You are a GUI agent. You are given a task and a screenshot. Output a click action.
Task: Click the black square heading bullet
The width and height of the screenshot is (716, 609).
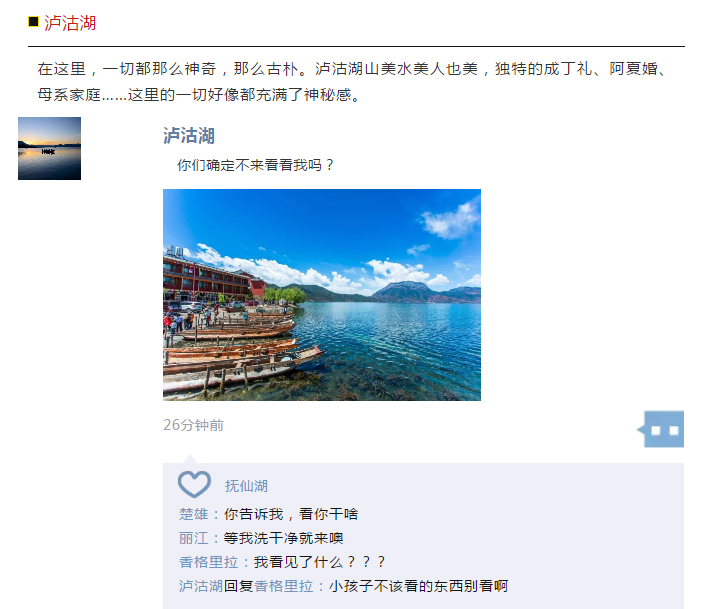coord(33,21)
